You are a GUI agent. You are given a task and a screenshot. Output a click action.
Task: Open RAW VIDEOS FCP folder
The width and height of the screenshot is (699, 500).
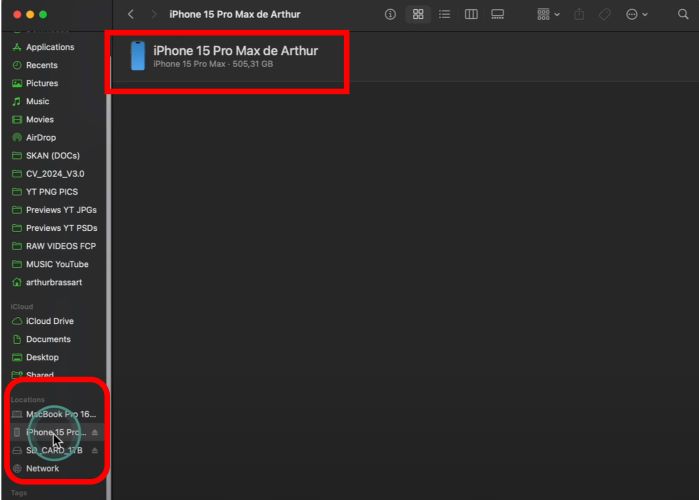click(x=61, y=246)
